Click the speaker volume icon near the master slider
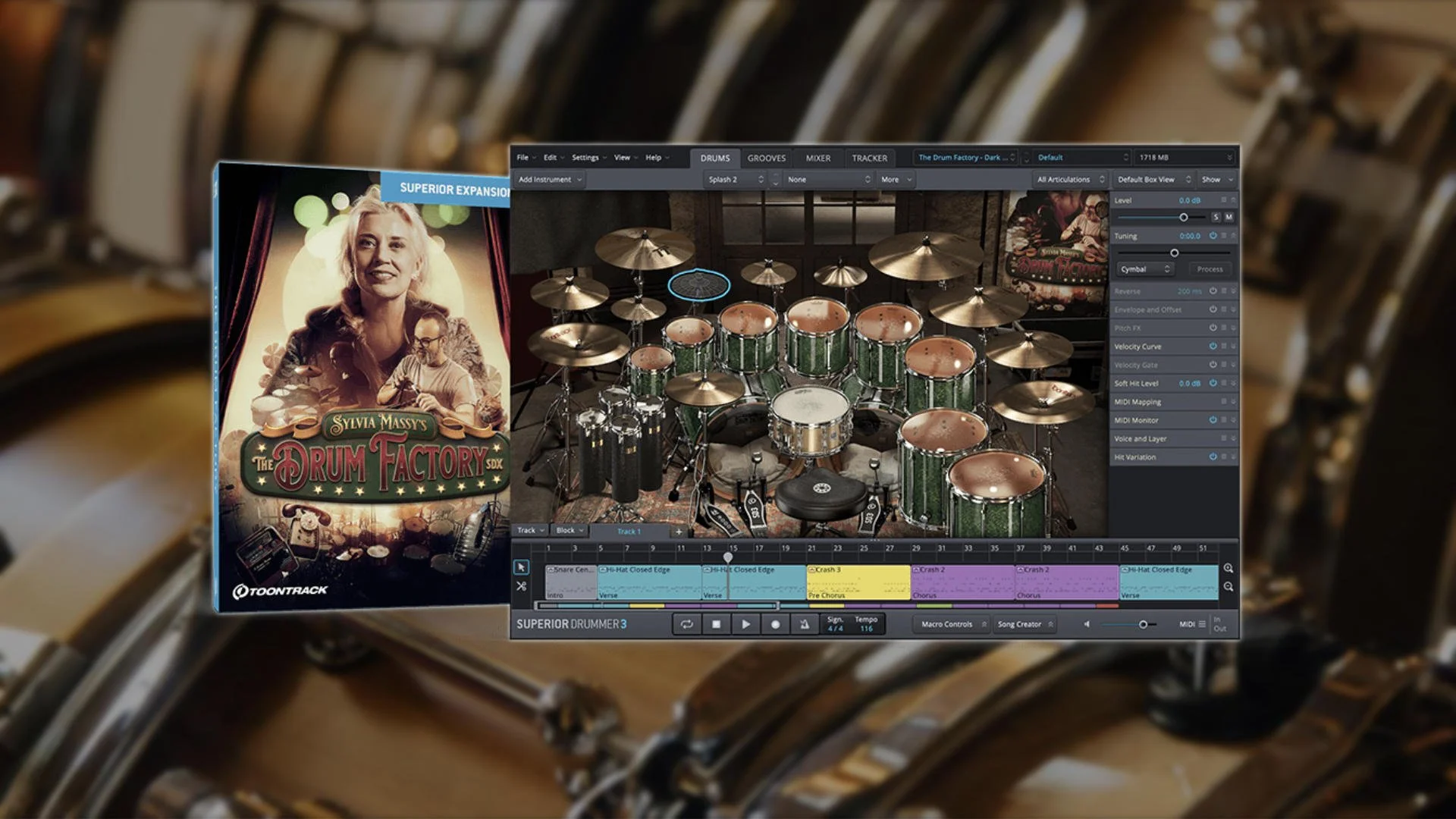This screenshot has height=819, width=1456. coord(1087,623)
